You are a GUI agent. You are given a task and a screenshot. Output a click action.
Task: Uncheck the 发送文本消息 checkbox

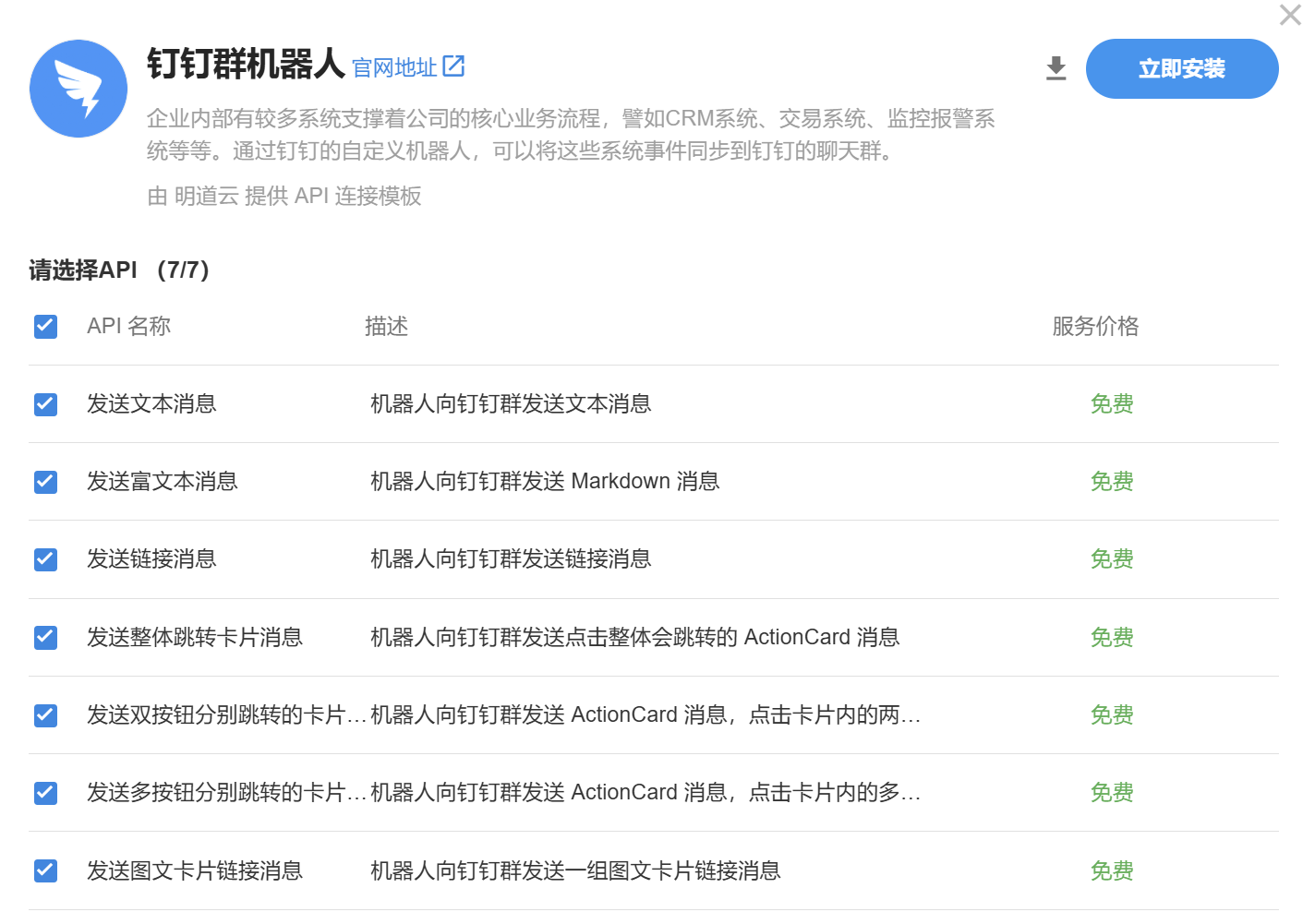point(45,404)
